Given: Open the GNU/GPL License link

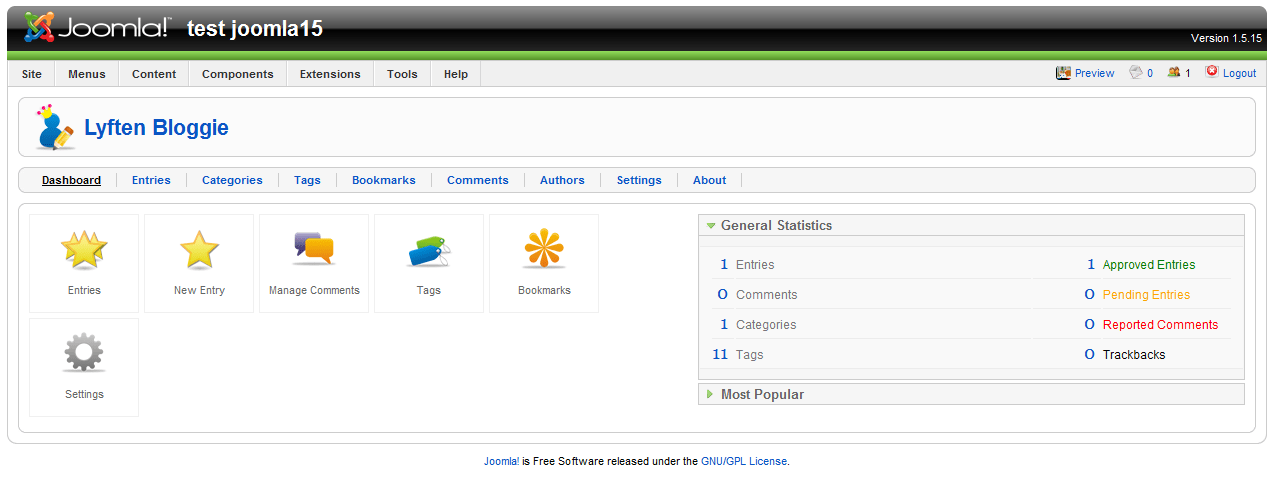Looking at the screenshot, I should pos(744,461).
